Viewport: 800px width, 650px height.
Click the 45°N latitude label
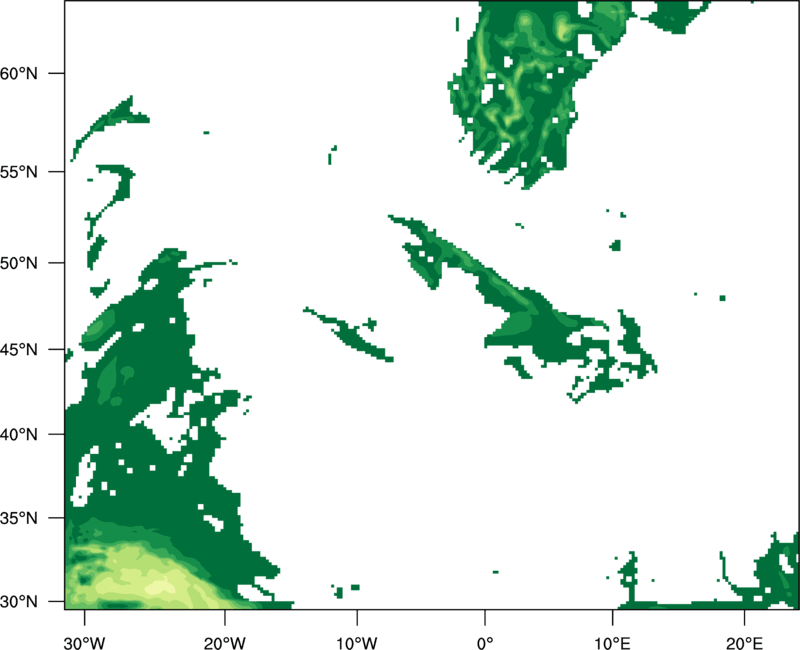tap(19, 349)
